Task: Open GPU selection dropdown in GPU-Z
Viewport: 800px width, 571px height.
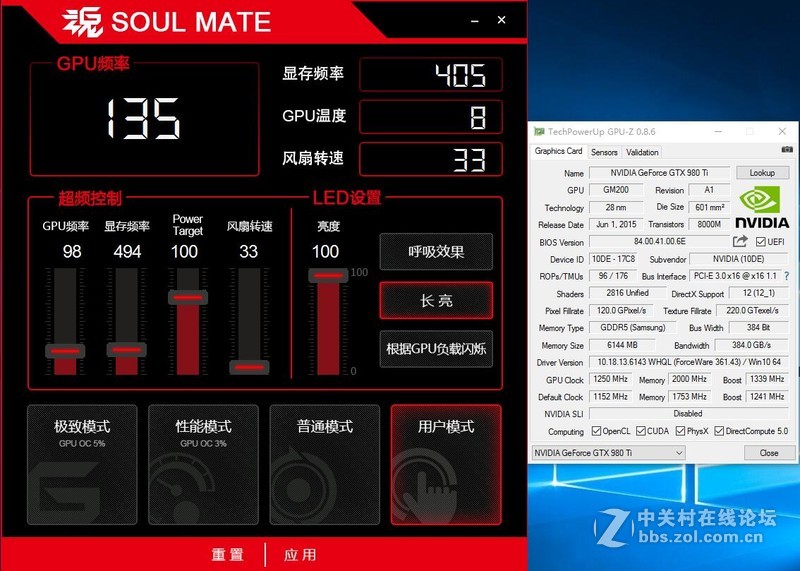Action: coord(608,453)
